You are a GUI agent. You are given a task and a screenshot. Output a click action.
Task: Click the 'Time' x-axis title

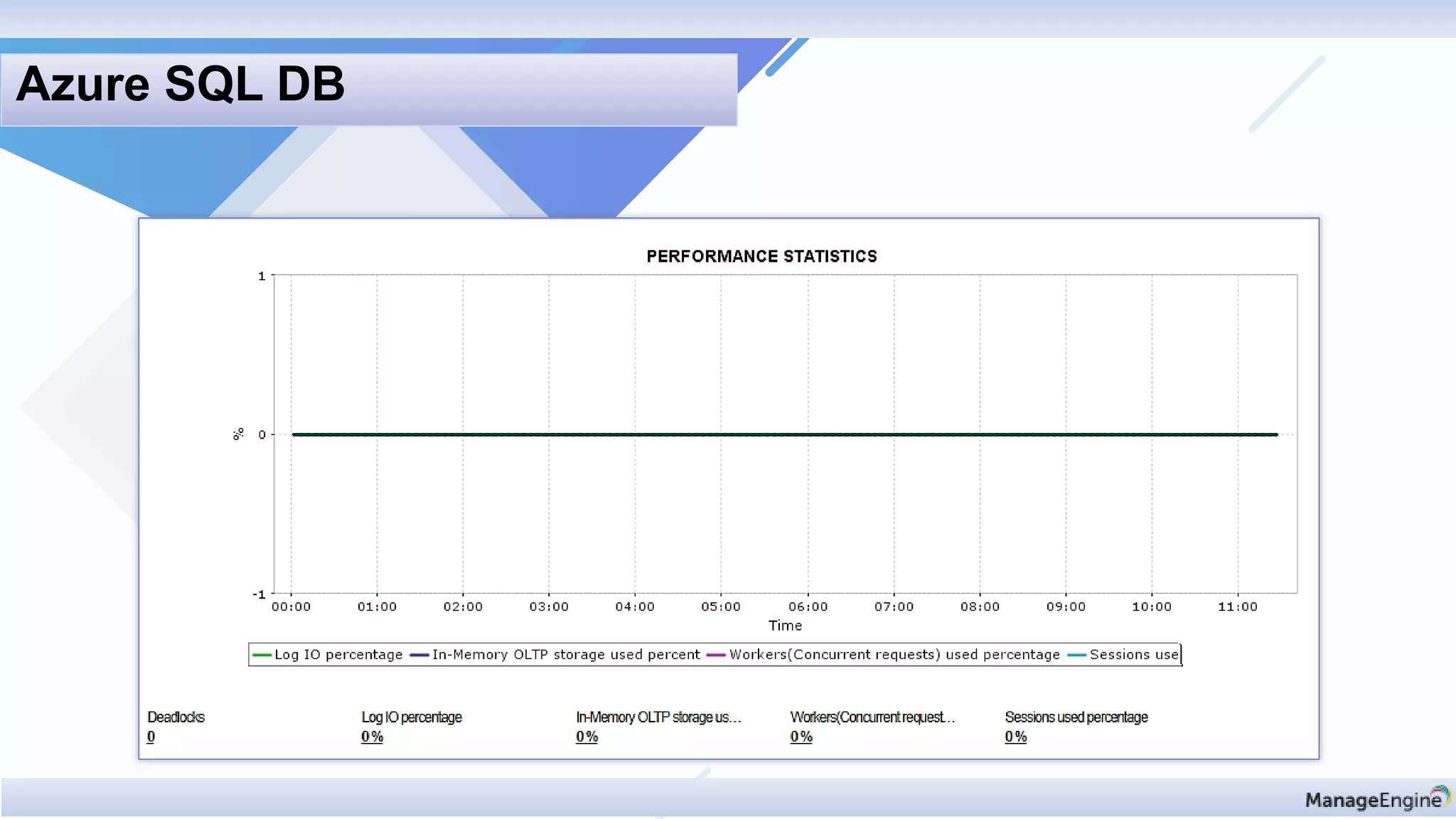tap(785, 626)
